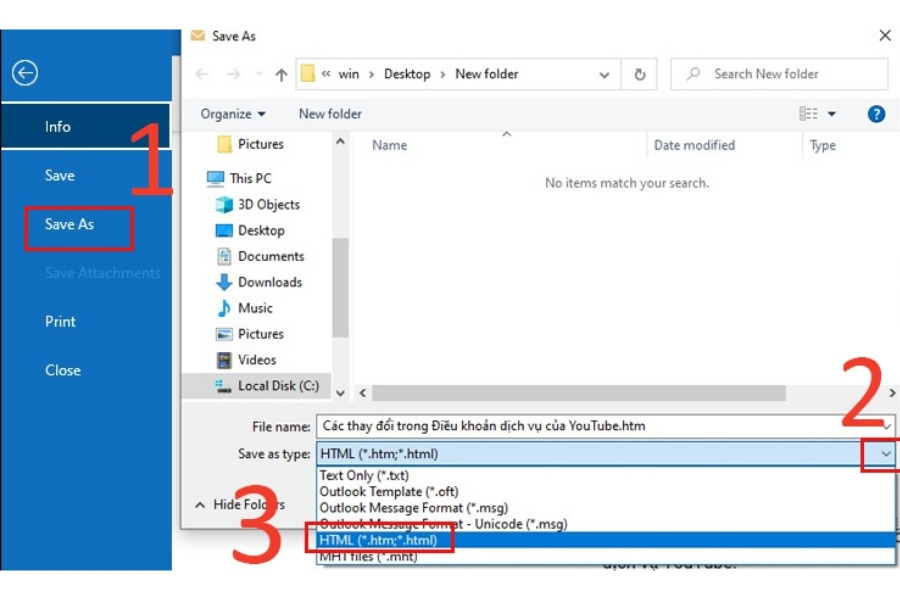Open the Downloads folder in sidebar
This screenshot has height=600, width=900.
(269, 282)
